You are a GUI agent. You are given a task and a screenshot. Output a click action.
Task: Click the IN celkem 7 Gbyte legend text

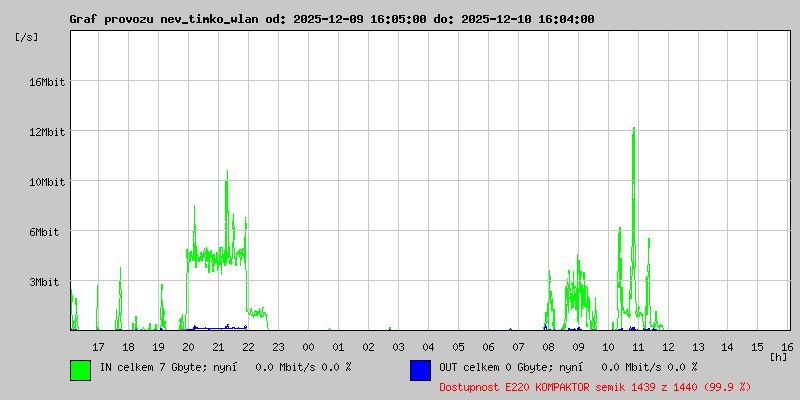pos(226,367)
